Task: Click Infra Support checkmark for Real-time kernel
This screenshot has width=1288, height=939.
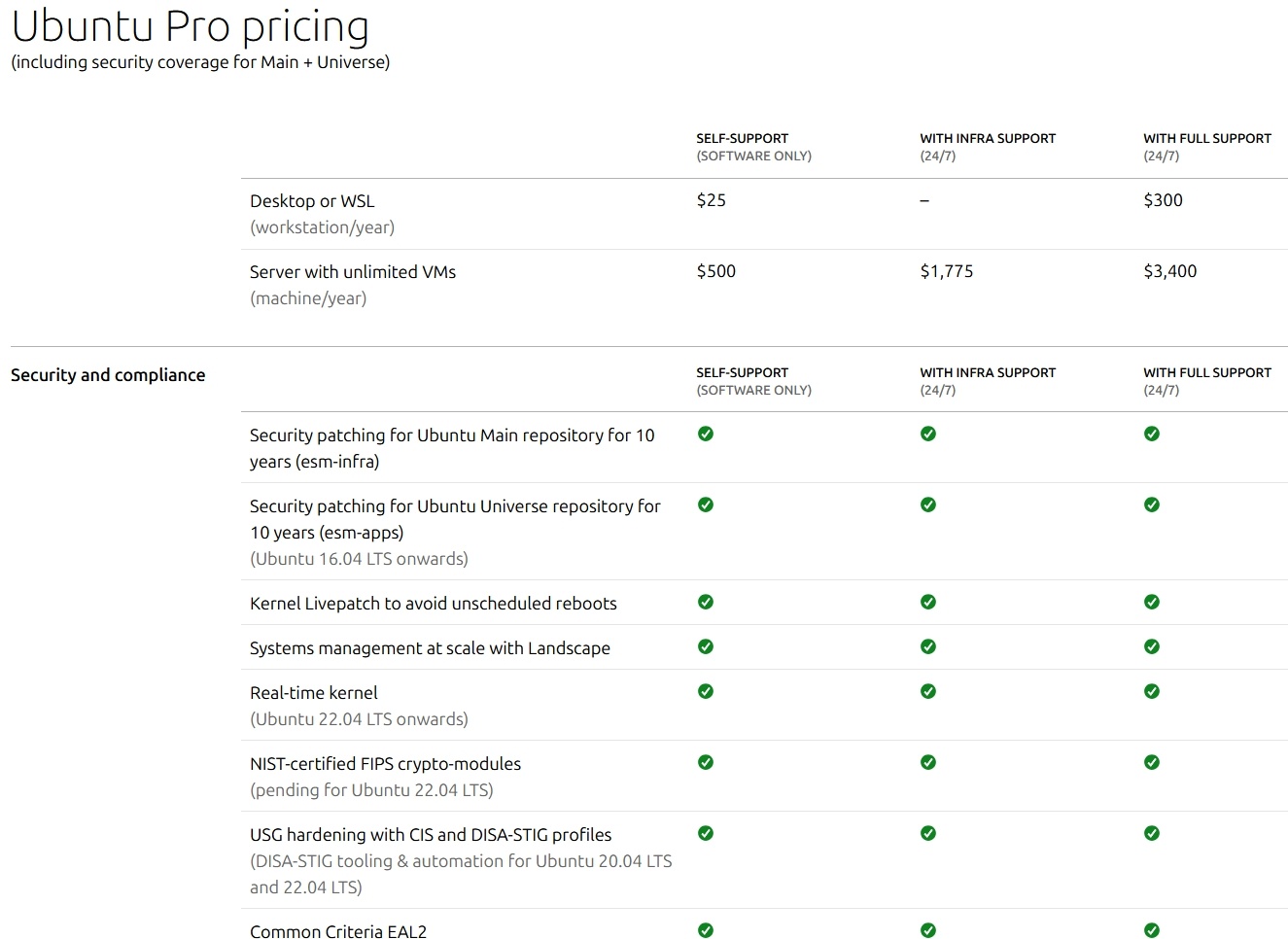Action: (x=928, y=691)
